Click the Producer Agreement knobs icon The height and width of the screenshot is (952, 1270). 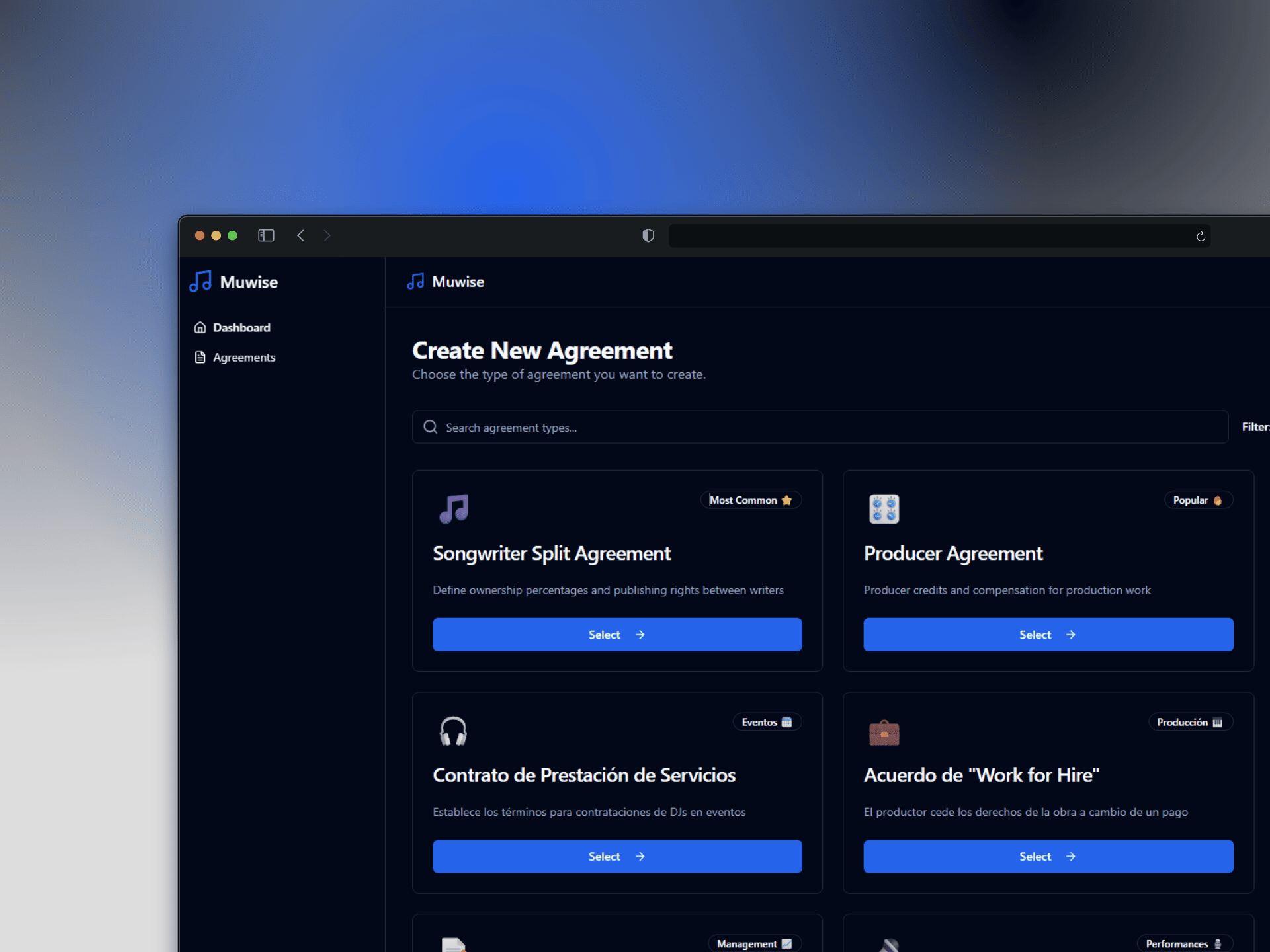(x=884, y=508)
